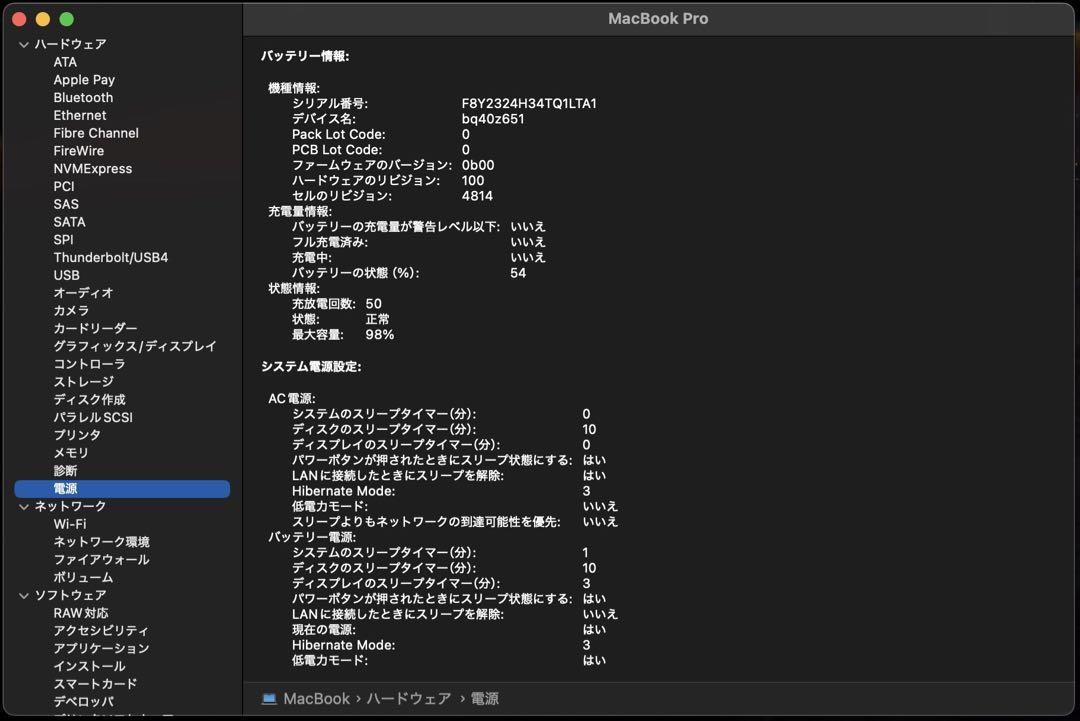Select コントローラ in the sidebar
The height and width of the screenshot is (721, 1080).
[90, 364]
